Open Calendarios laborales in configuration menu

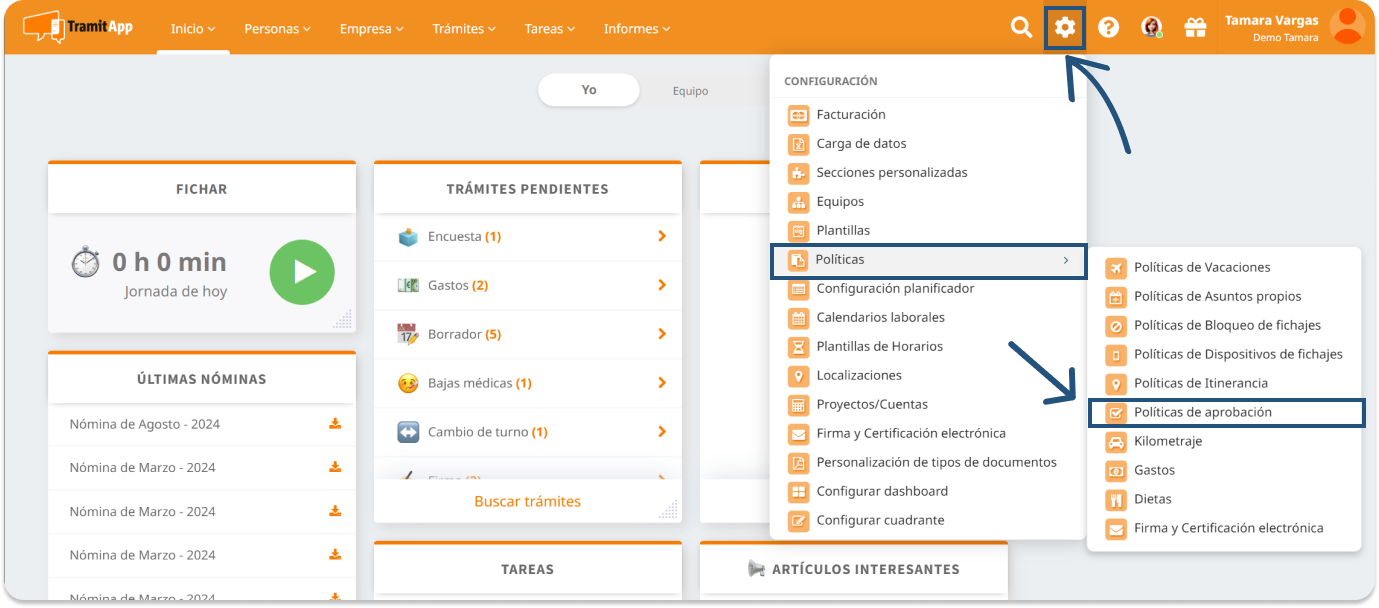(x=880, y=318)
